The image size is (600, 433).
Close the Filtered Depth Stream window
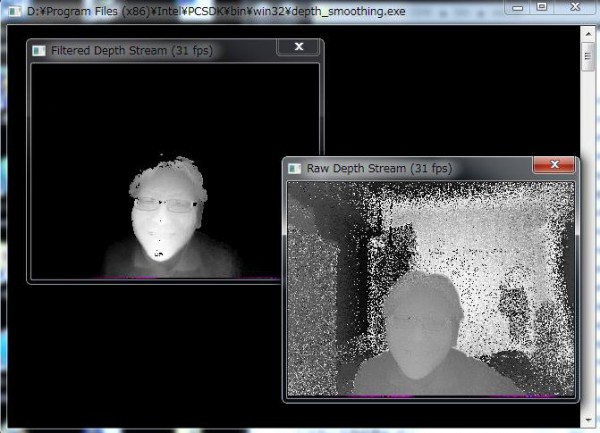pos(297,48)
